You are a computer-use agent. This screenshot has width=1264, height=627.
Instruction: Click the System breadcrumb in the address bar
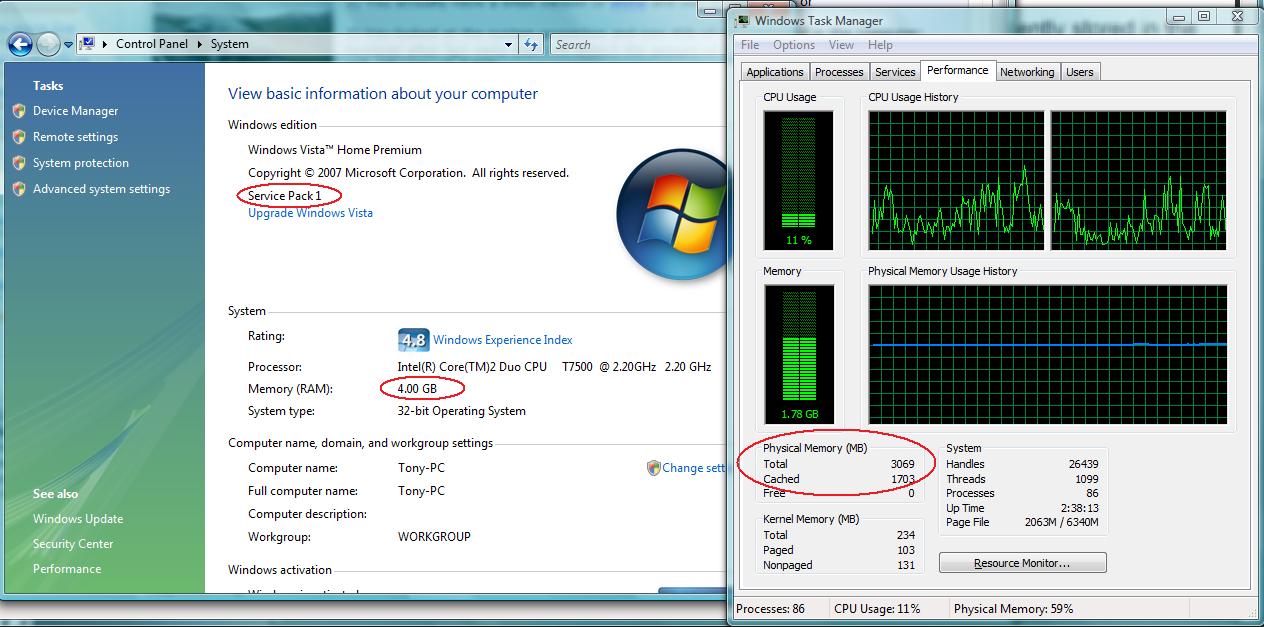pyautogui.click(x=230, y=44)
